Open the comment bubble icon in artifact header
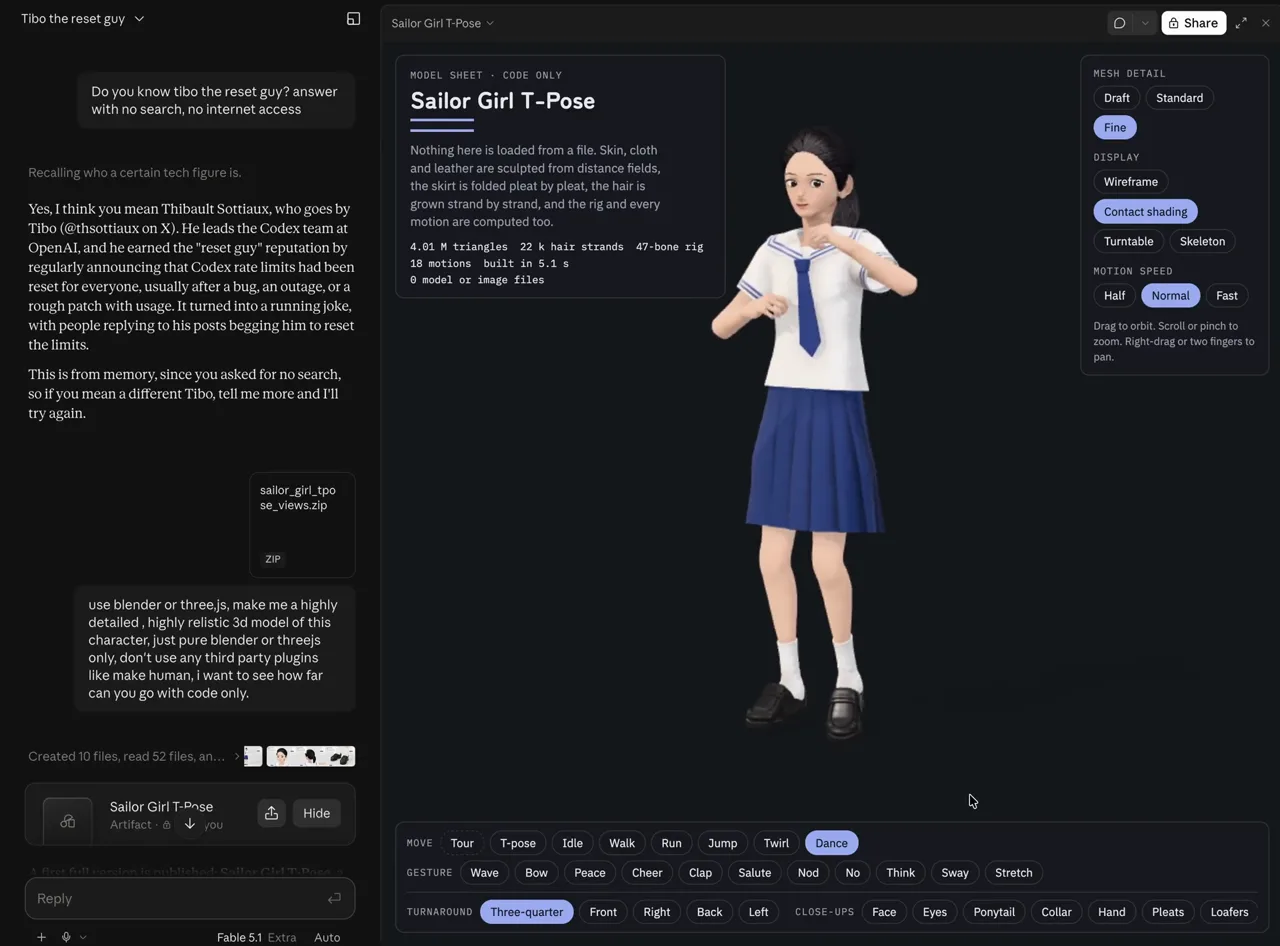Screen dimensions: 1280x946 click(x=1120, y=23)
